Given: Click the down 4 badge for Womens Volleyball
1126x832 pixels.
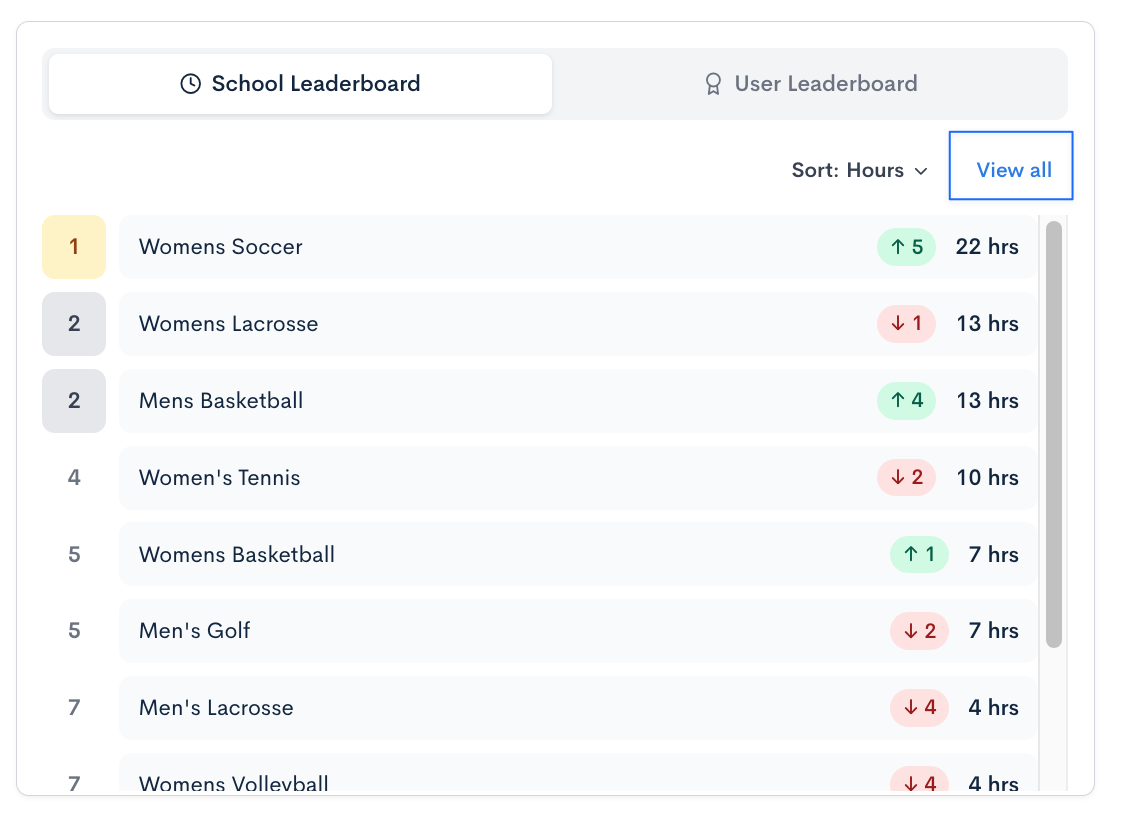Looking at the screenshot, I should [x=919, y=780].
